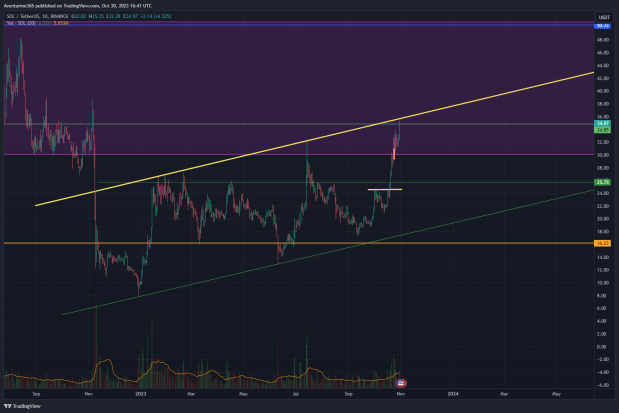This screenshot has height=413, width=619.
Task: Click the -6.00 price axis value
Action: tap(602, 385)
